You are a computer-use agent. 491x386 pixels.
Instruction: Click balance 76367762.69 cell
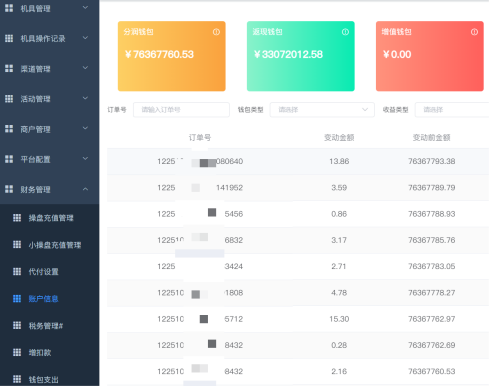point(432,345)
